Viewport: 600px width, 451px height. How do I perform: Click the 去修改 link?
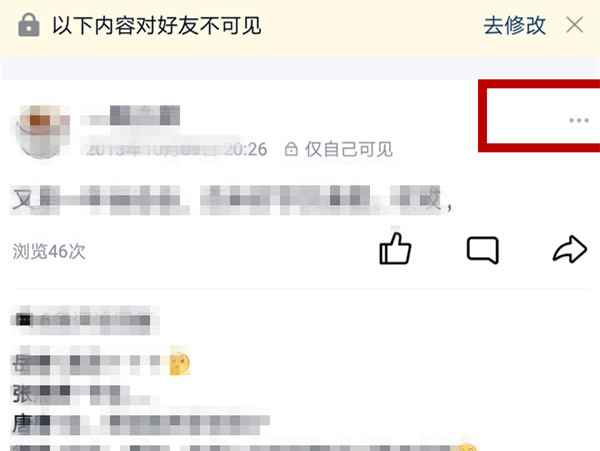click(x=514, y=26)
